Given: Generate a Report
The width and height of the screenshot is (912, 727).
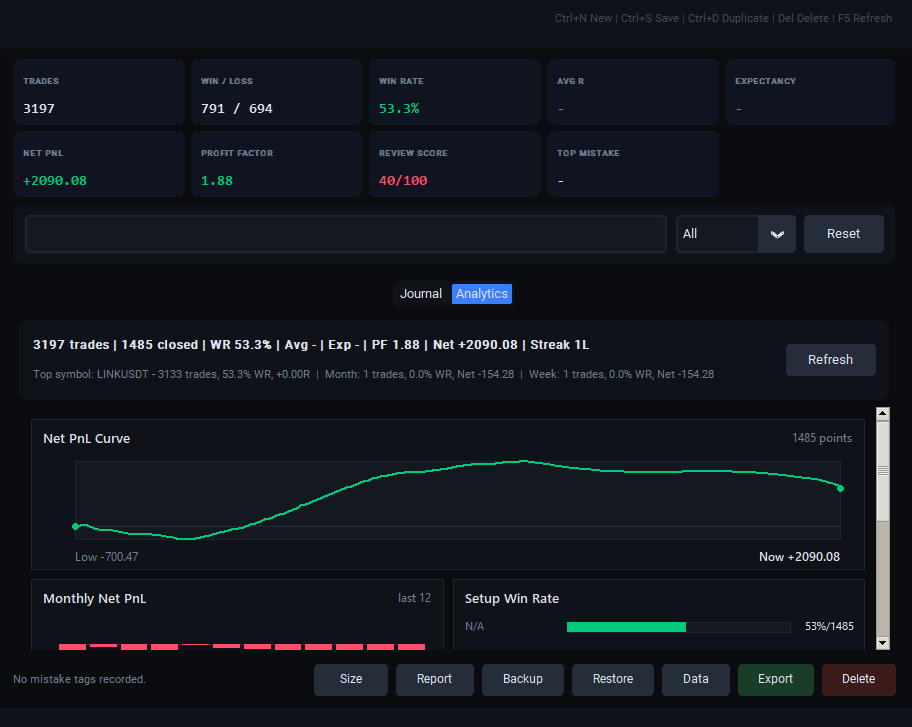Looking at the screenshot, I should point(434,679).
